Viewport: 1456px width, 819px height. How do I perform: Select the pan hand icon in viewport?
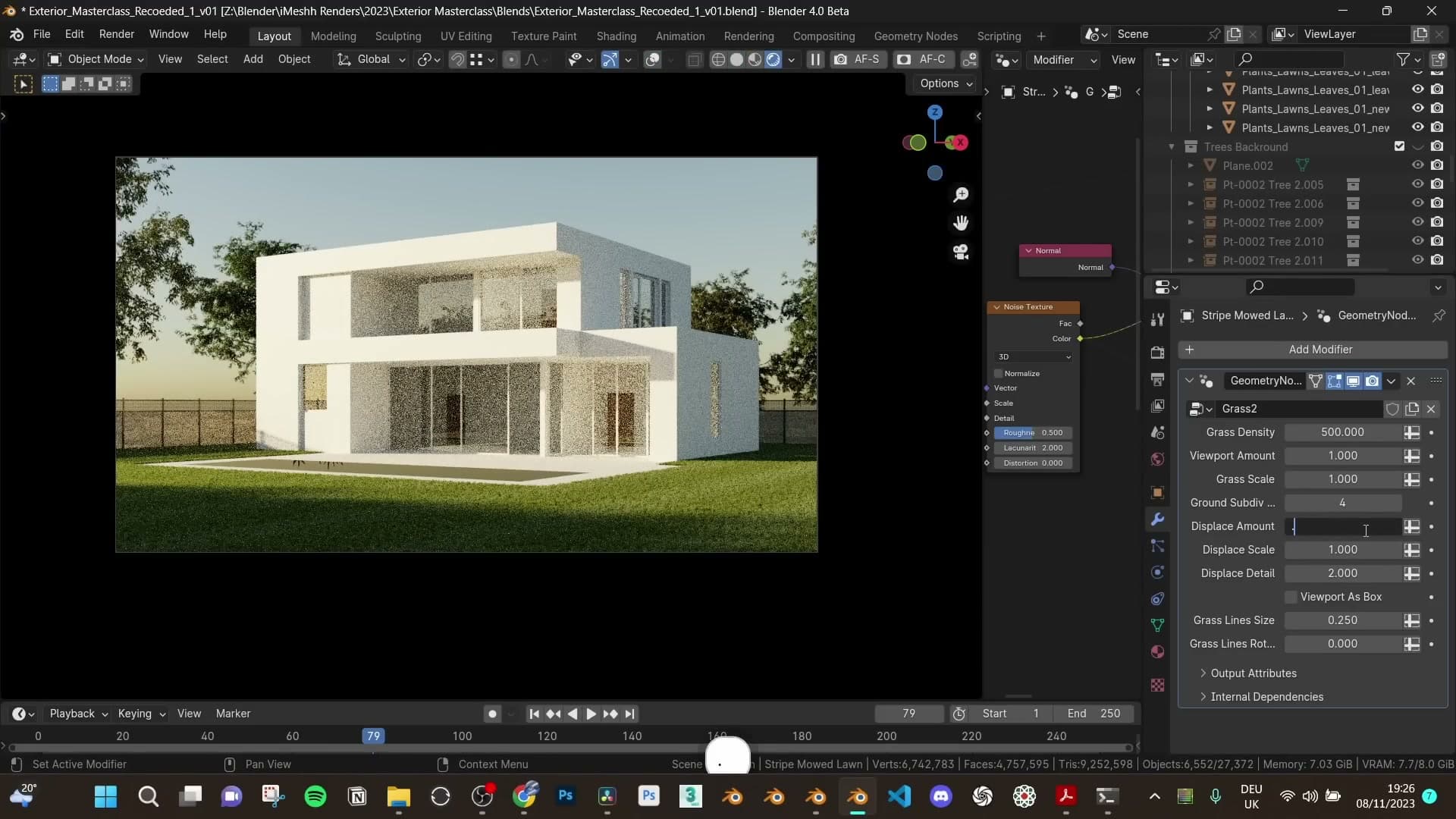[961, 223]
